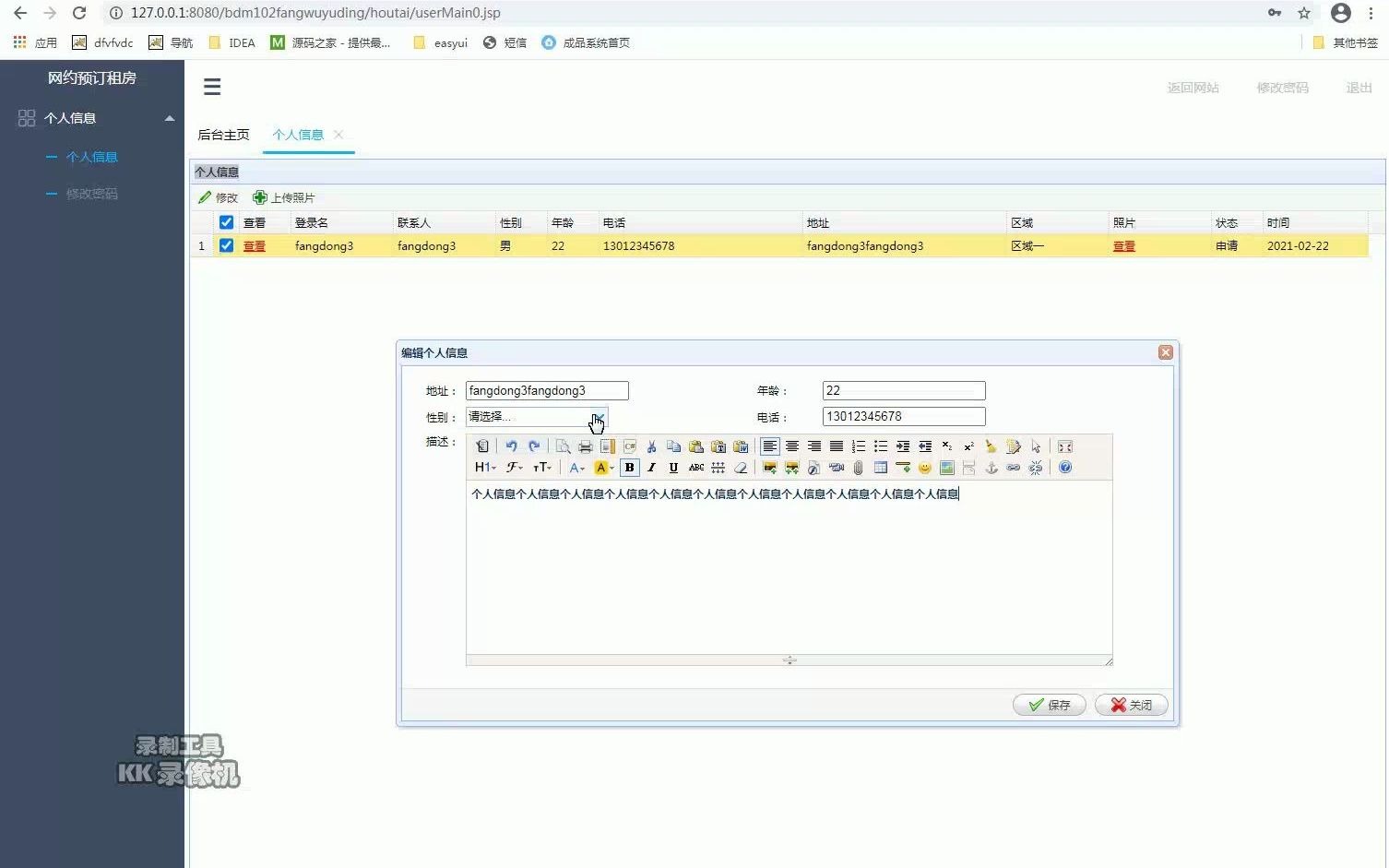
Task: Toggle HTML source mode in editor
Action: (482, 446)
